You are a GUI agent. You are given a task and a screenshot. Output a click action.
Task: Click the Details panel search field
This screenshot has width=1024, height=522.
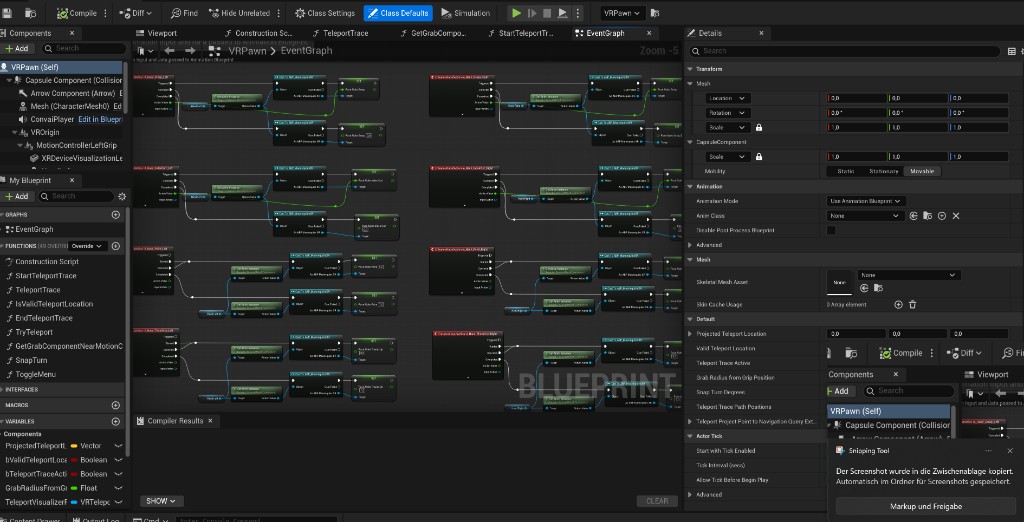(845, 51)
